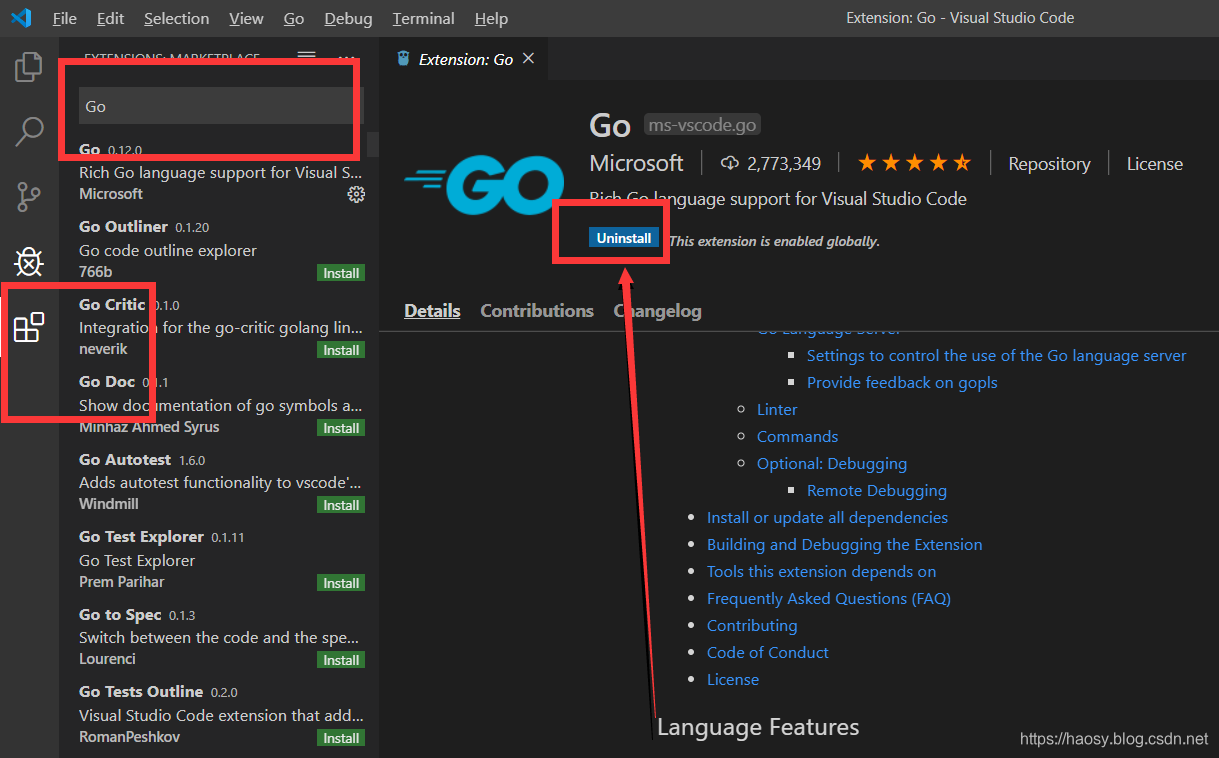Screen dimensions: 1219x758
Task: Open the Debug menu
Action: [349, 18]
